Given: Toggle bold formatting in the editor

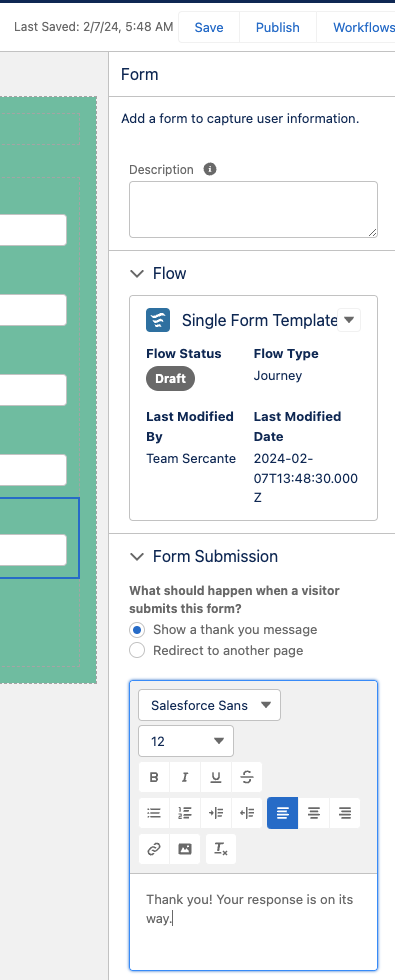Looking at the screenshot, I should tap(154, 777).
